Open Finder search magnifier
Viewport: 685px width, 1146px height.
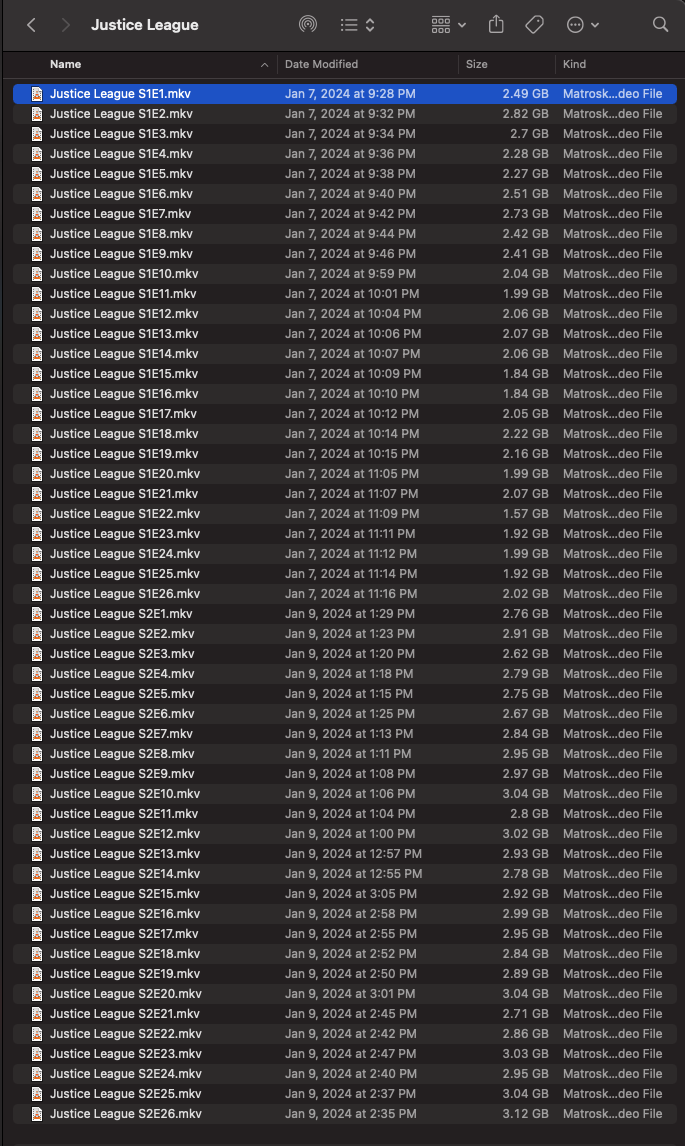(660, 25)
